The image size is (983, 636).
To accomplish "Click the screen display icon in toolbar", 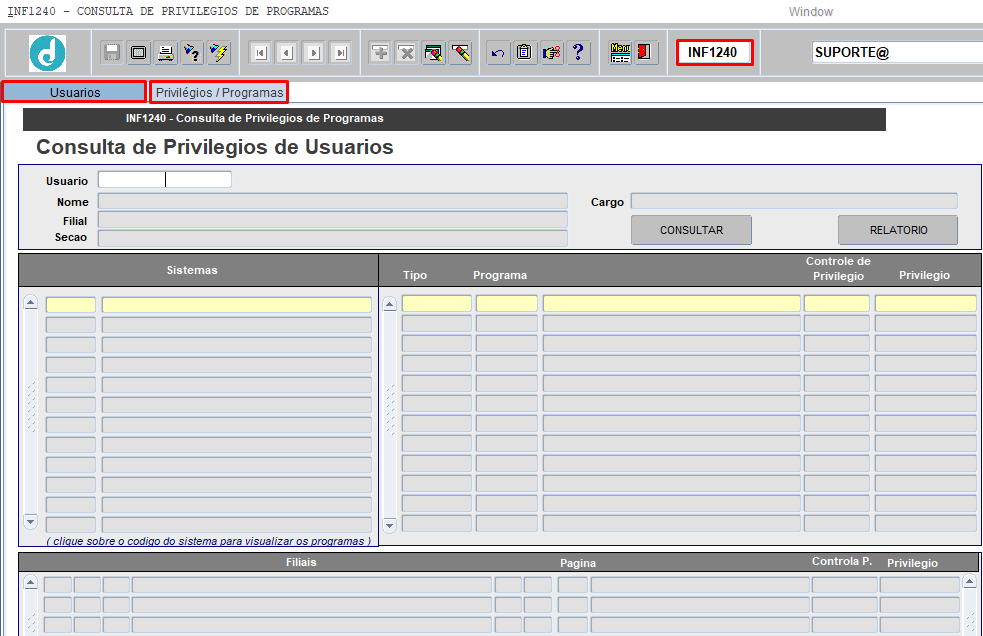I will pos(139,53).
